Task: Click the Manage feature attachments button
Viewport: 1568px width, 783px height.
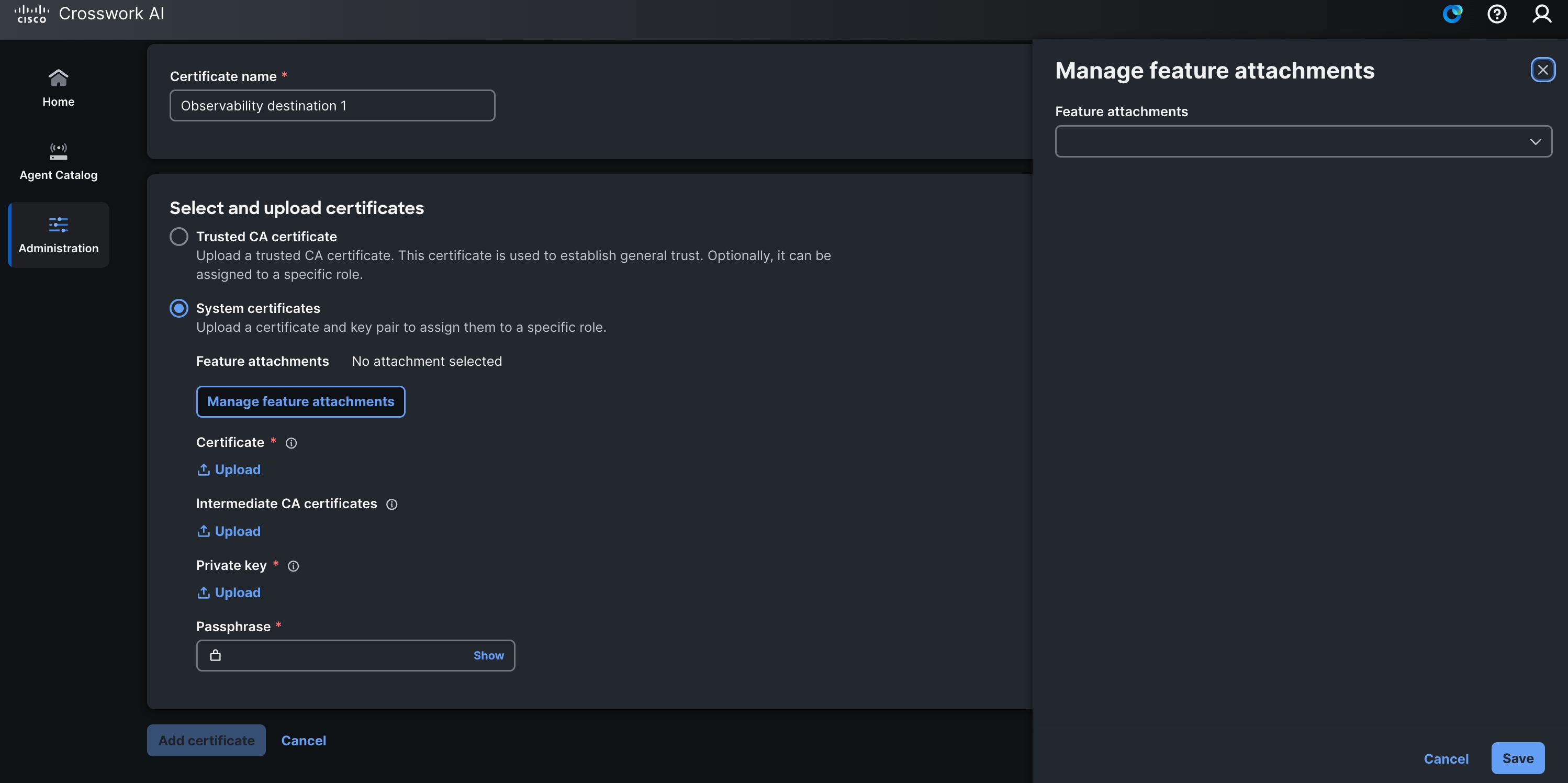Action: 301,402
